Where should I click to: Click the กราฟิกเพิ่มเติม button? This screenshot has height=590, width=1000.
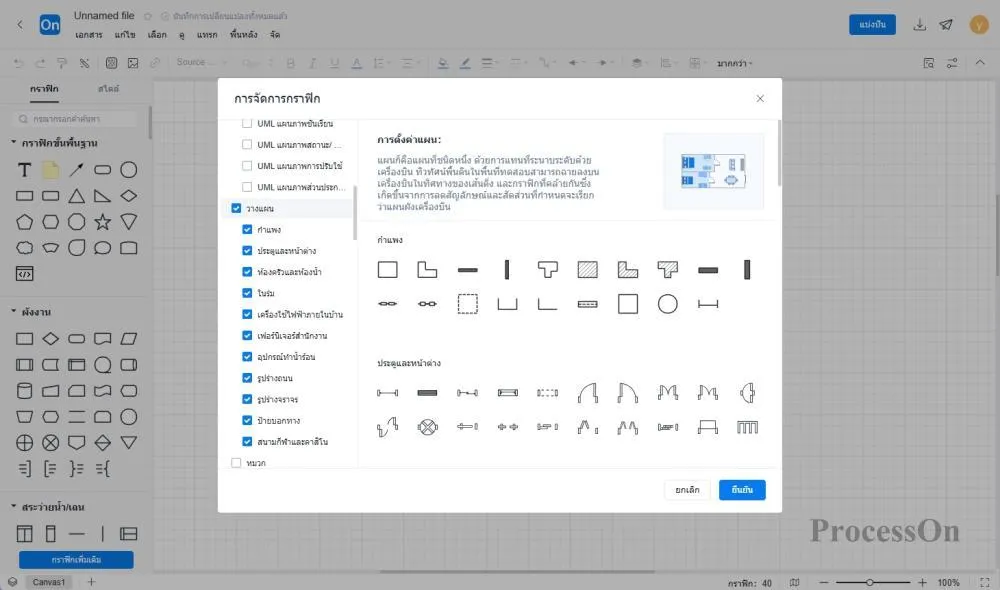tap(76, 559)
